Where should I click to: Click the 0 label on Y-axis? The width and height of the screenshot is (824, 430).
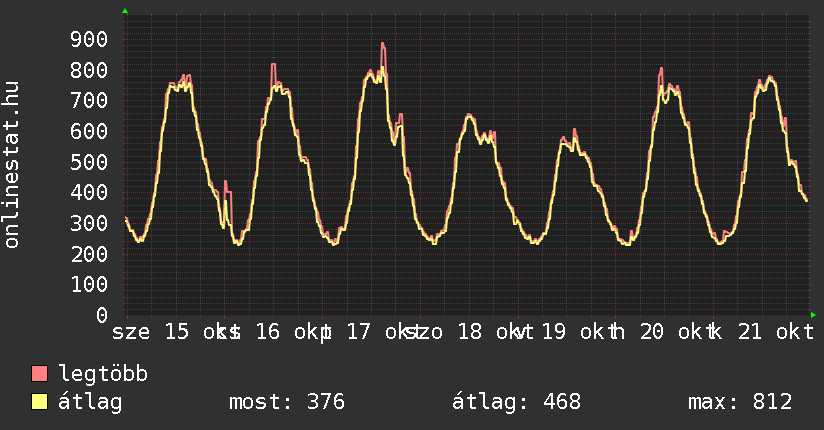point(101,315)
